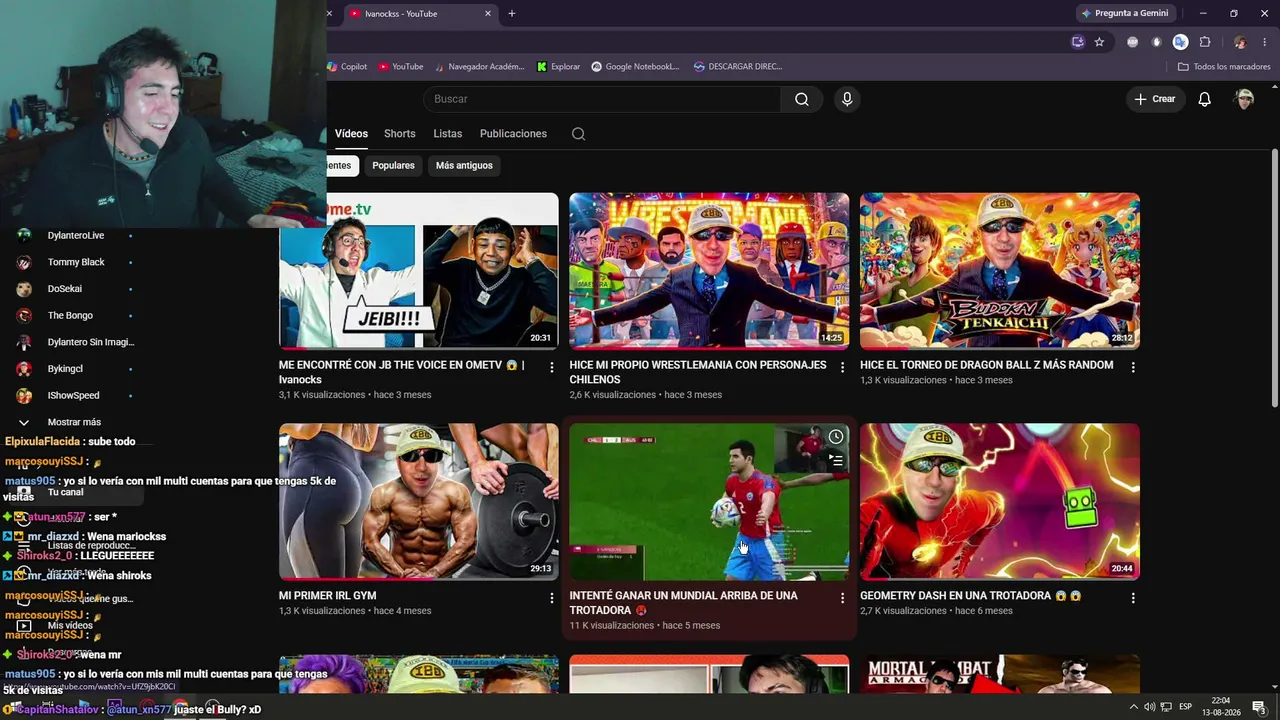Switch to the Videos tab
The height and width of the screenshot is (720, 1280).
(x=351, y=134)
